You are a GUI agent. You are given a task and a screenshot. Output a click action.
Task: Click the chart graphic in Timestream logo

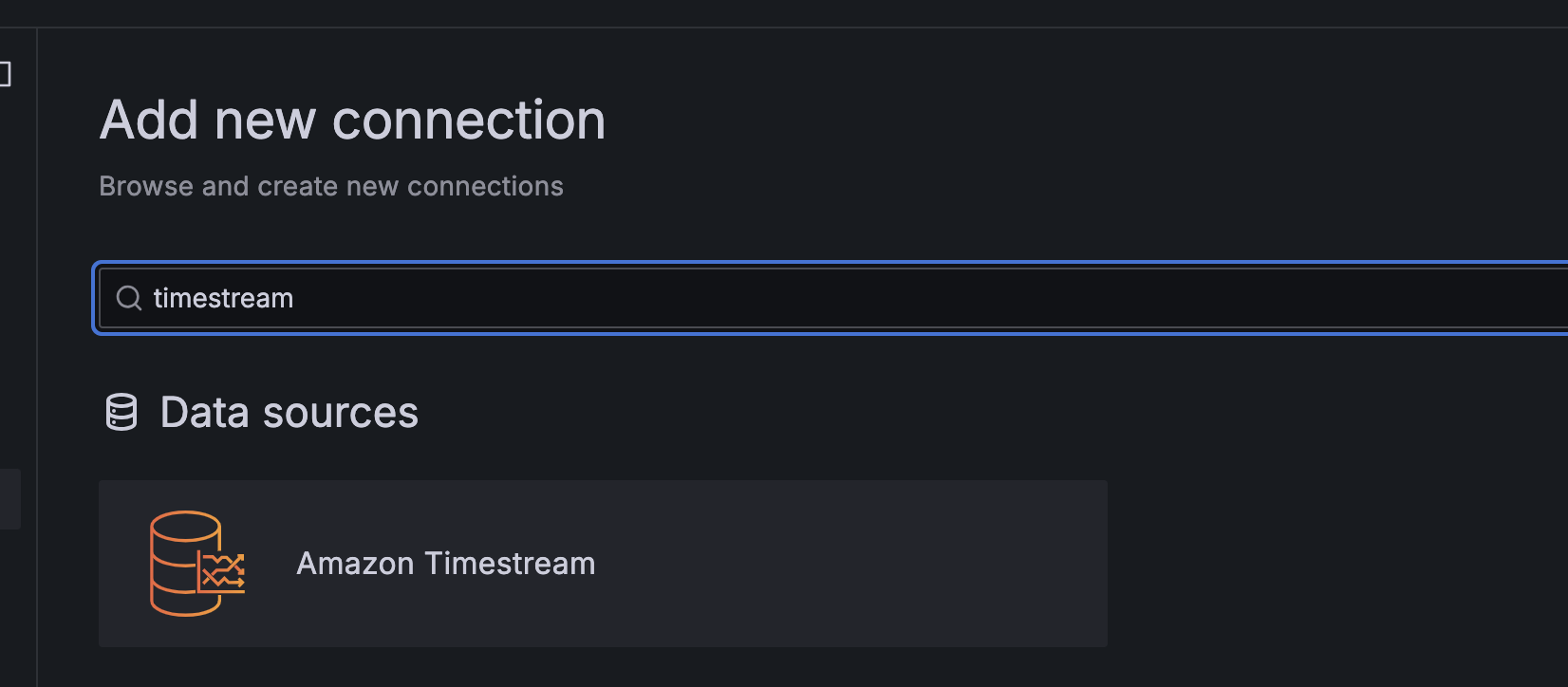click(224, 572)
